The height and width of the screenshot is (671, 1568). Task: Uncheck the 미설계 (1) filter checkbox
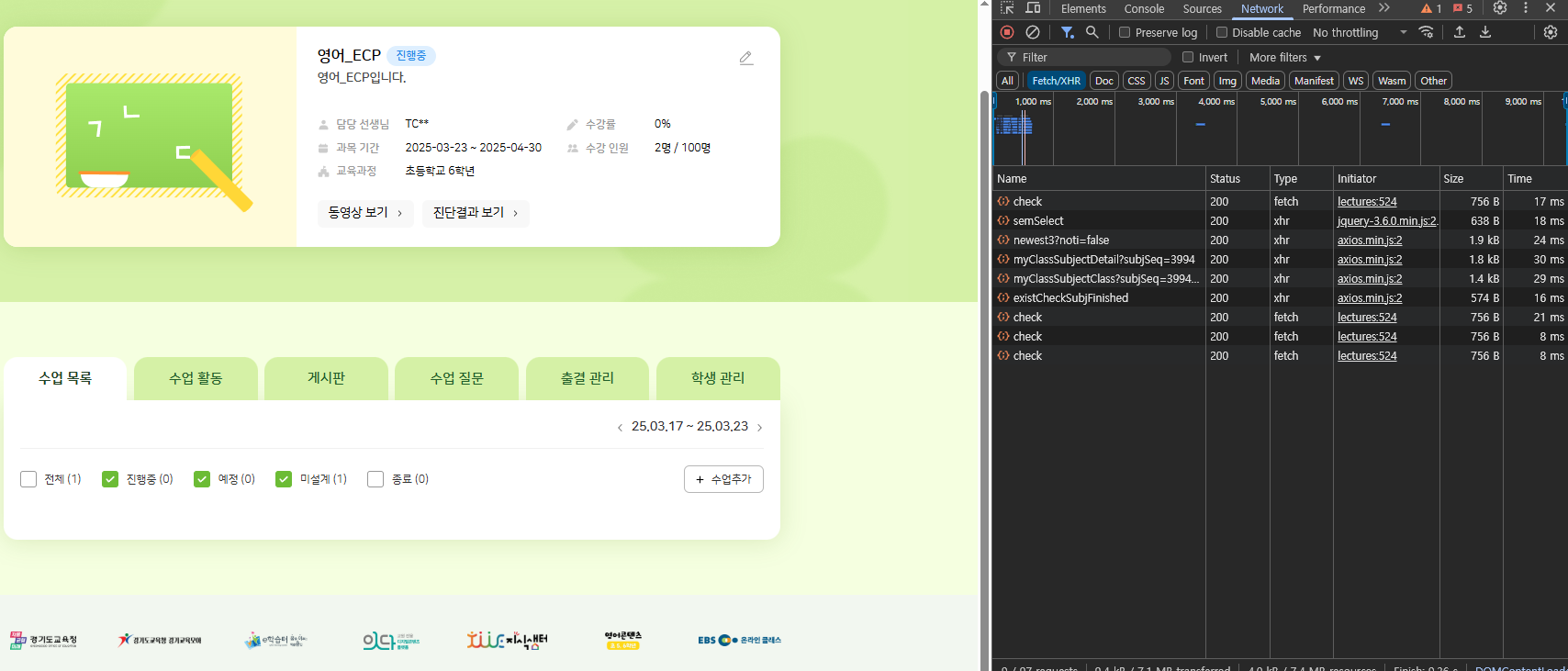click(x=284, y=479)
